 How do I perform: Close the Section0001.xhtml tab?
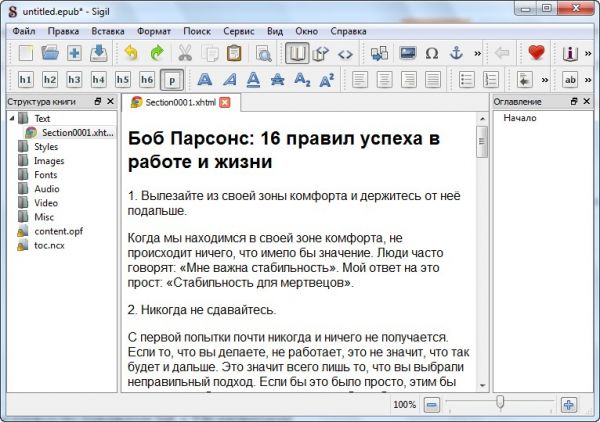click(x=225, y=102)
